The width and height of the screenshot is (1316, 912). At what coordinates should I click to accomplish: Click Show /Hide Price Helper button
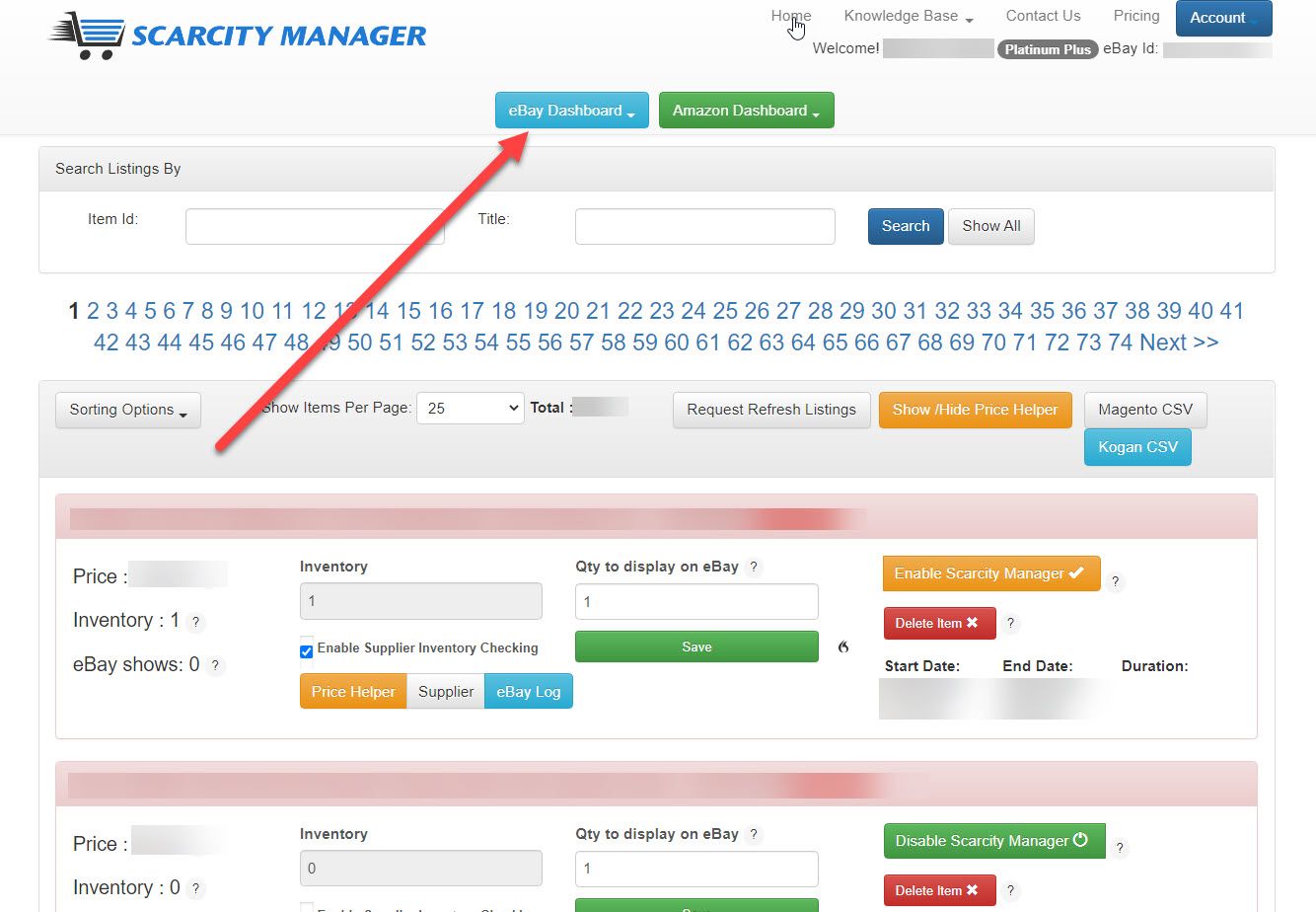[976, 410]
